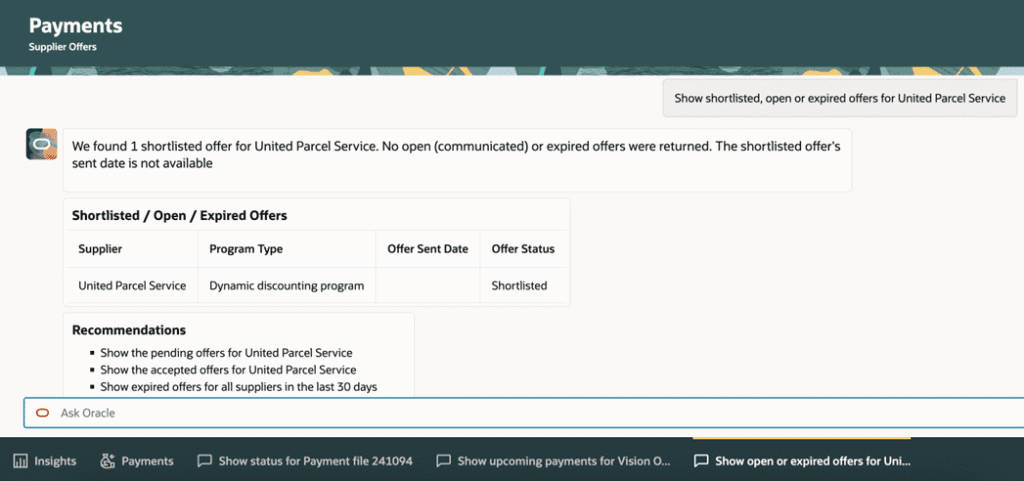This screenshot has height=481, width=1024.
Task: Click the Insights bar chart icon
Action: coord(20,461)
